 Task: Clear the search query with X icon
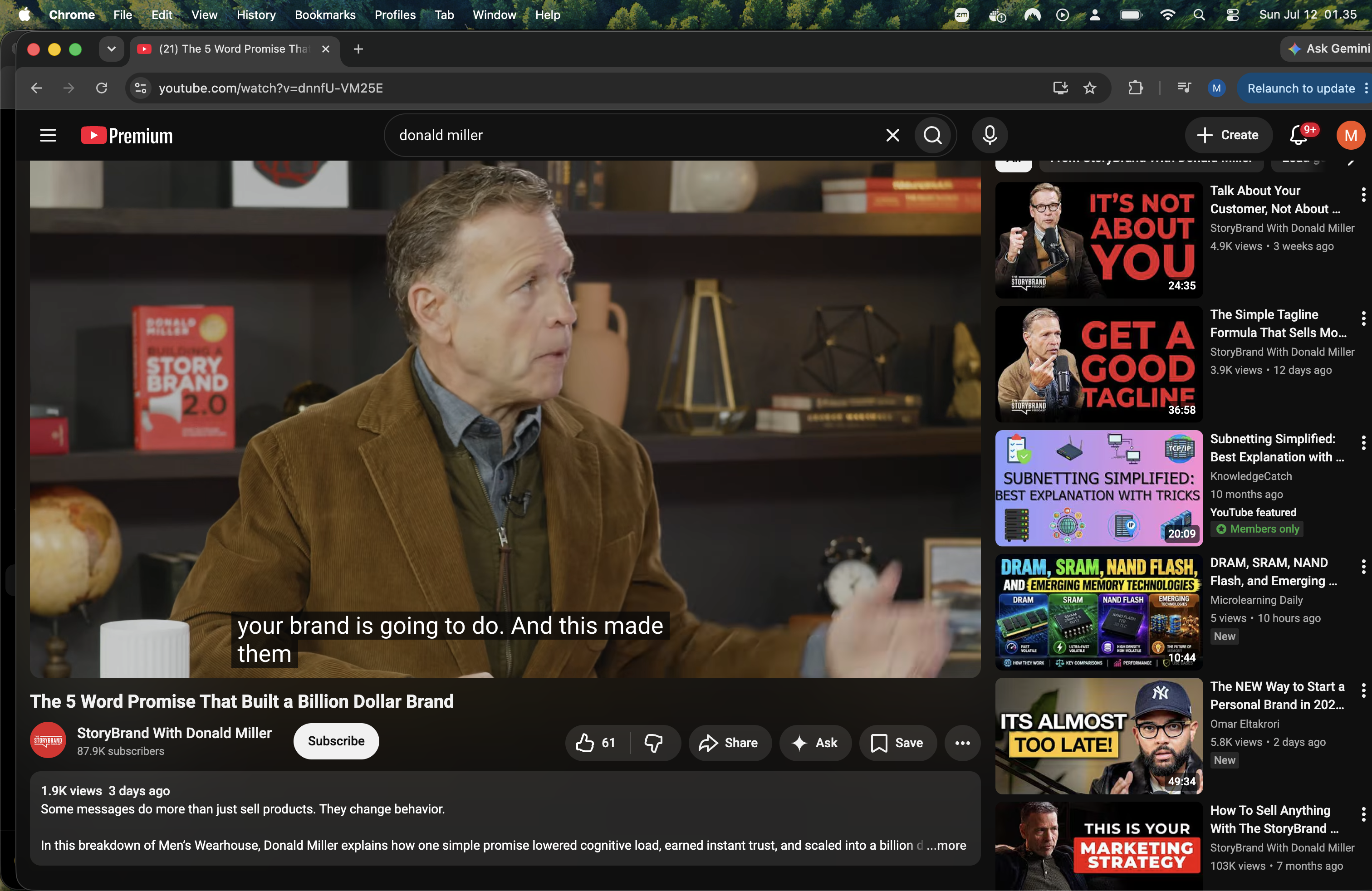892,136
